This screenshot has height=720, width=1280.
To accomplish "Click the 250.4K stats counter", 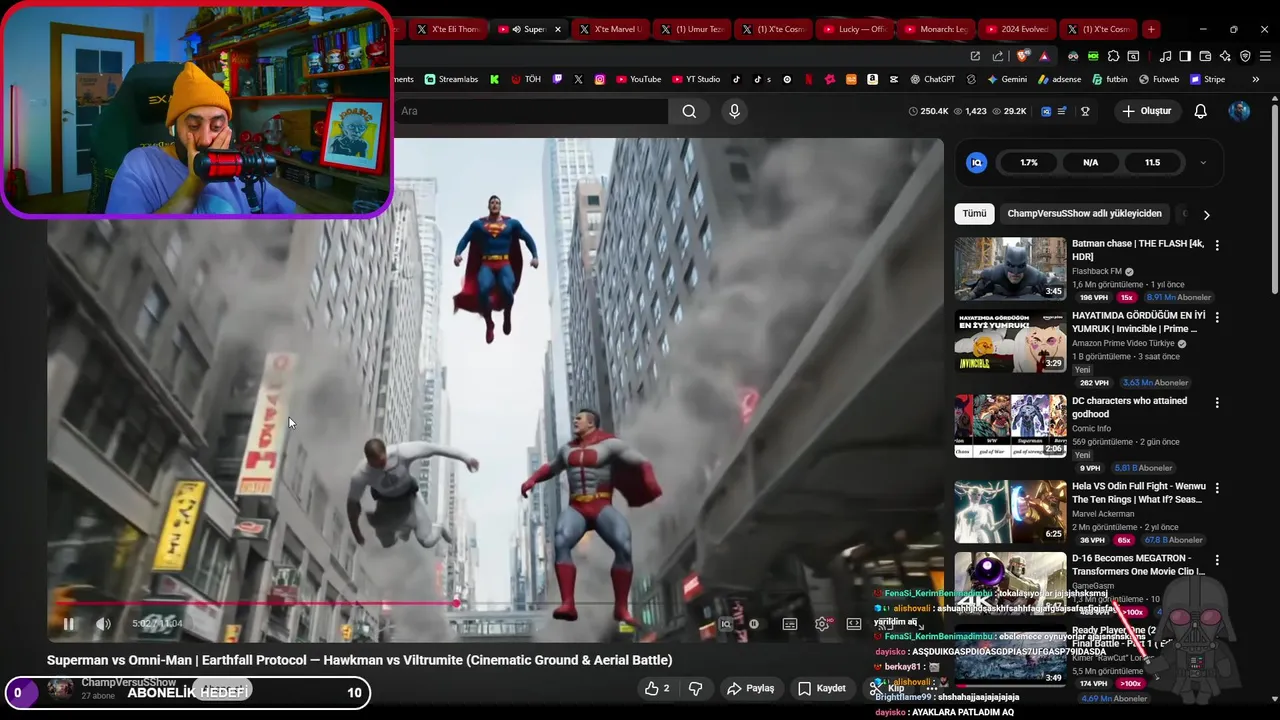I will tap(928, 111).
